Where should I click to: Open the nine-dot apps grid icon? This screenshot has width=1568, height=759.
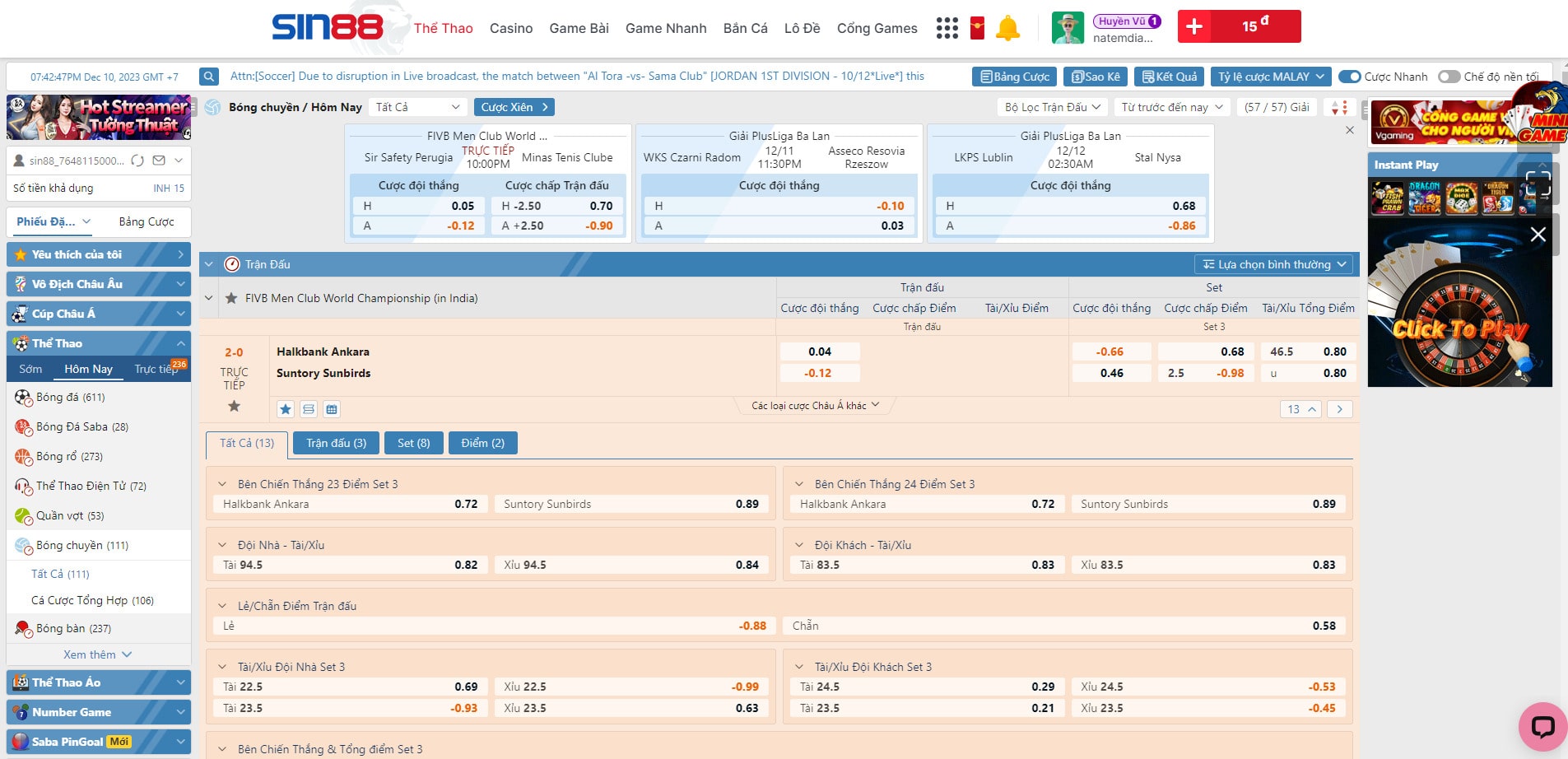pyautogui.click(x=947, y=28)
